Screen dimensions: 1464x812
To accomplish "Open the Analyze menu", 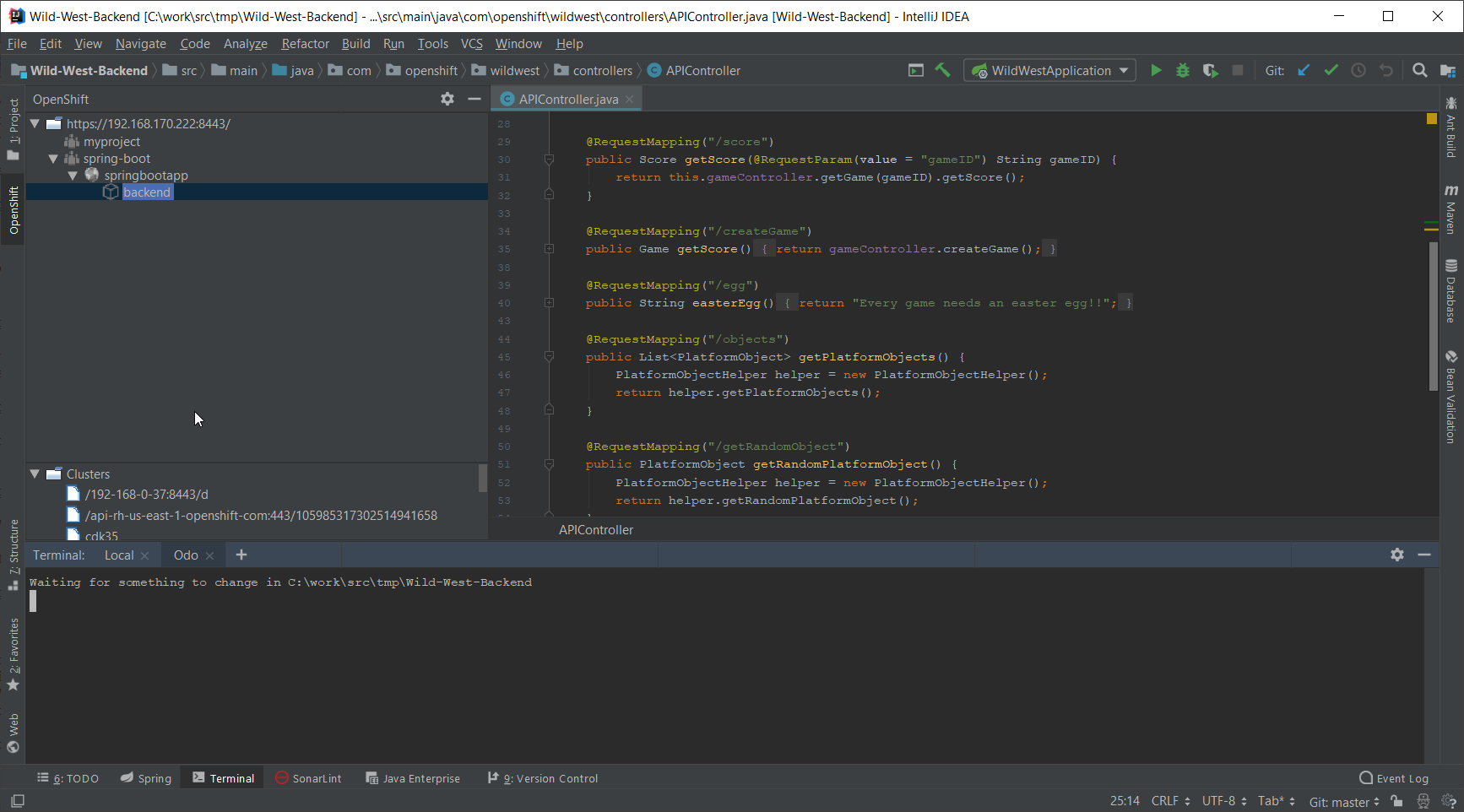I will (x=246, y=44).
